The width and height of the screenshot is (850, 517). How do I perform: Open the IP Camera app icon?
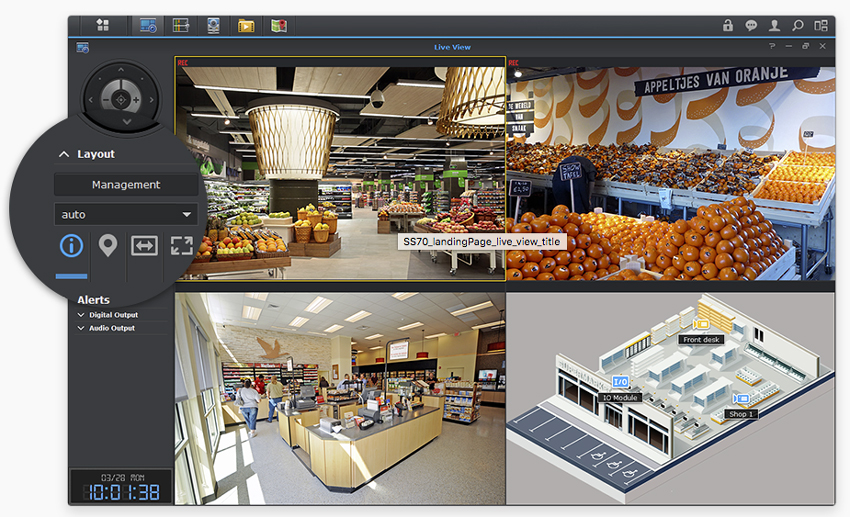click(214, 25)
